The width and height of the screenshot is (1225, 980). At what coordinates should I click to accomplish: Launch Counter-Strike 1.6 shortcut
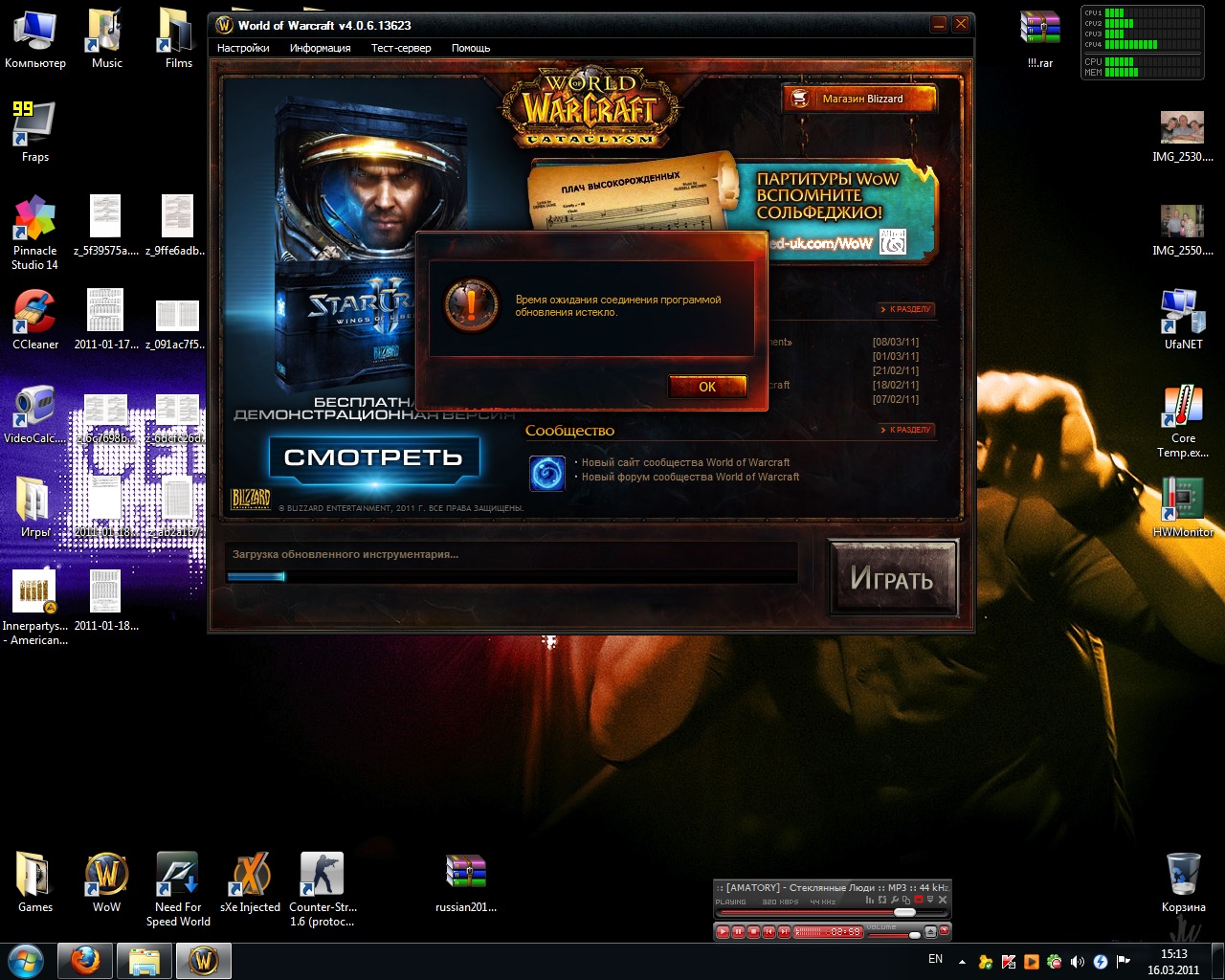323,889
